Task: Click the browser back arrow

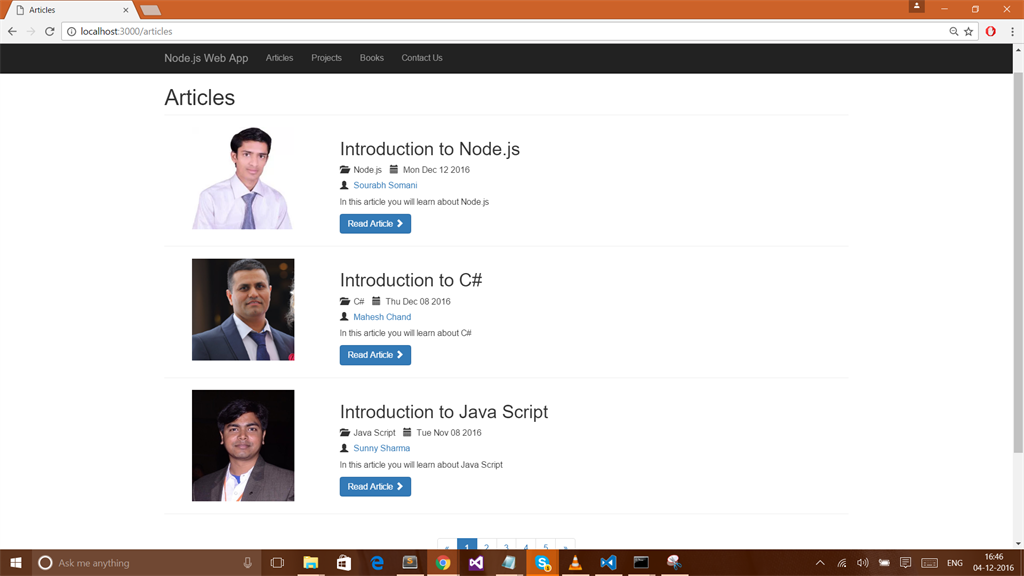Action: pos(12,31)
